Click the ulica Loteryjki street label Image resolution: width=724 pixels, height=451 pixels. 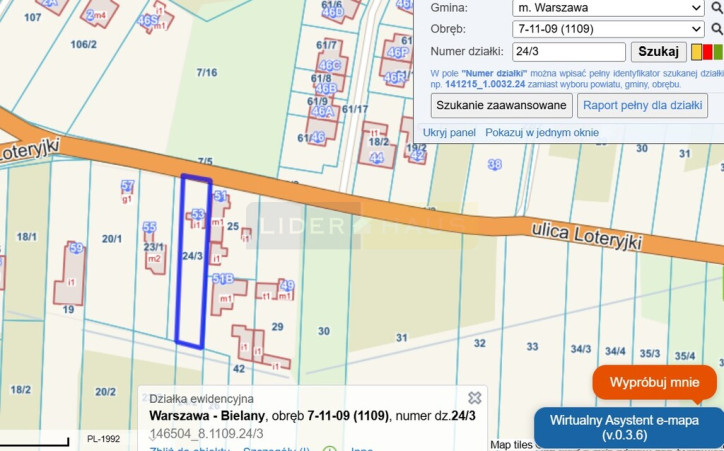click(586, 236)
